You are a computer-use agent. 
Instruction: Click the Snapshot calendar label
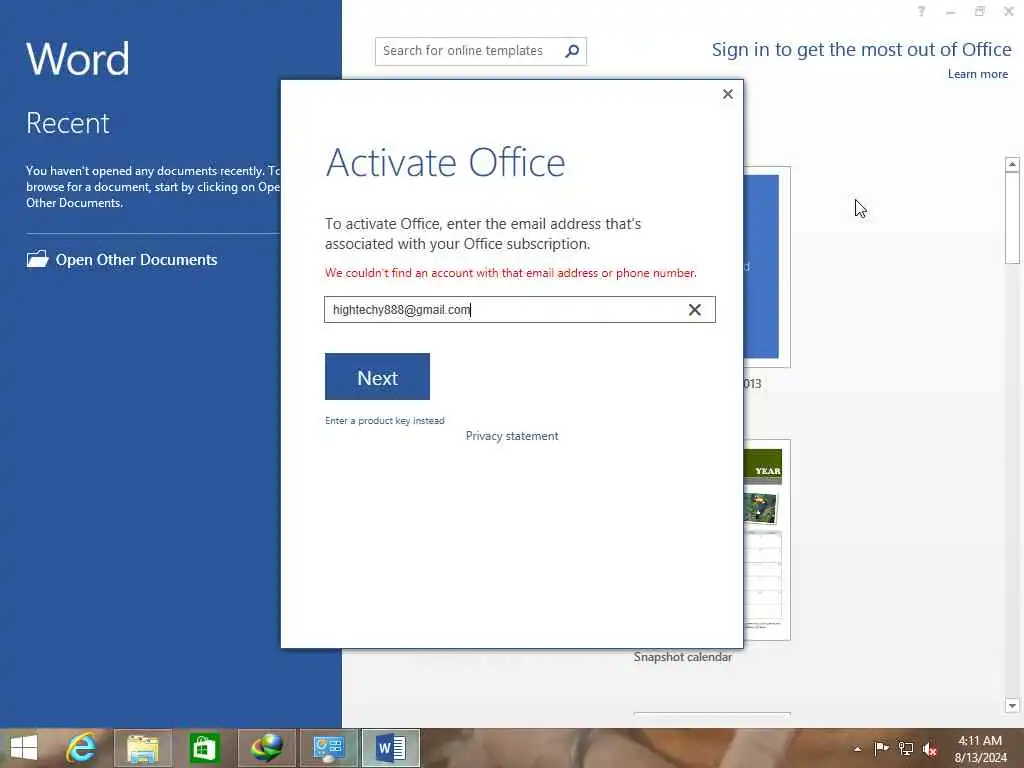click(682, 657)
